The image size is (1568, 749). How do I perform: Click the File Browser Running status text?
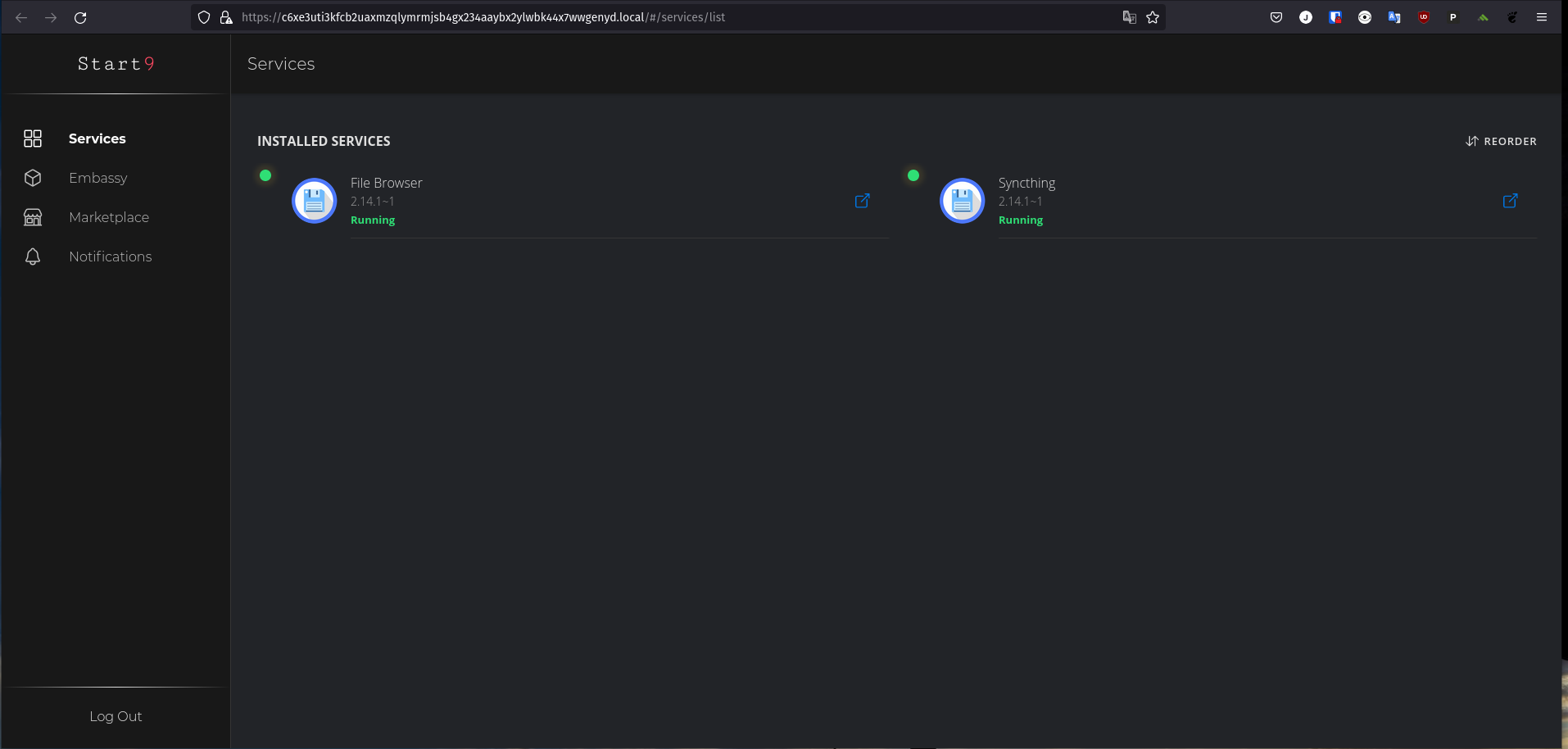click(373, 220)
